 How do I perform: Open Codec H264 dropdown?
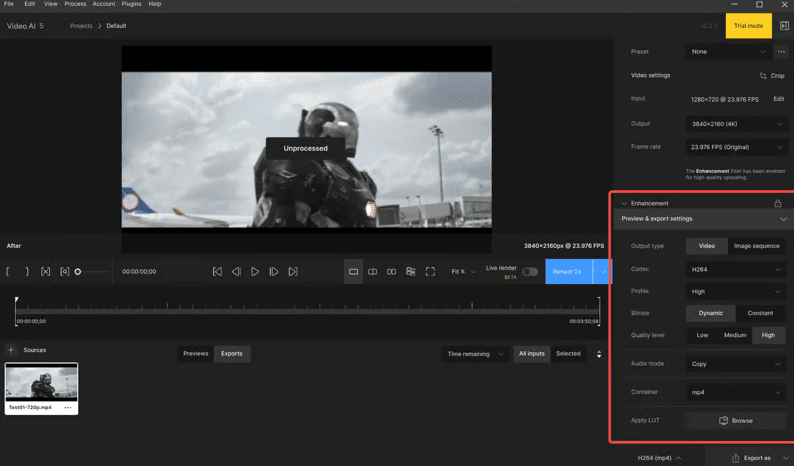(x=736, y=269)
